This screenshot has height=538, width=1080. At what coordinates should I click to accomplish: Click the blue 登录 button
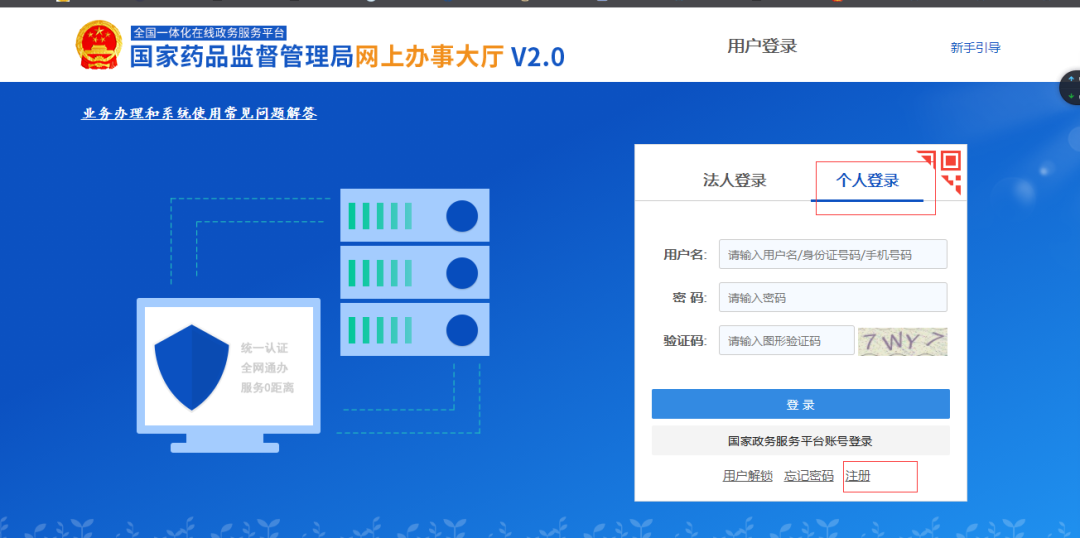[800, 404]
